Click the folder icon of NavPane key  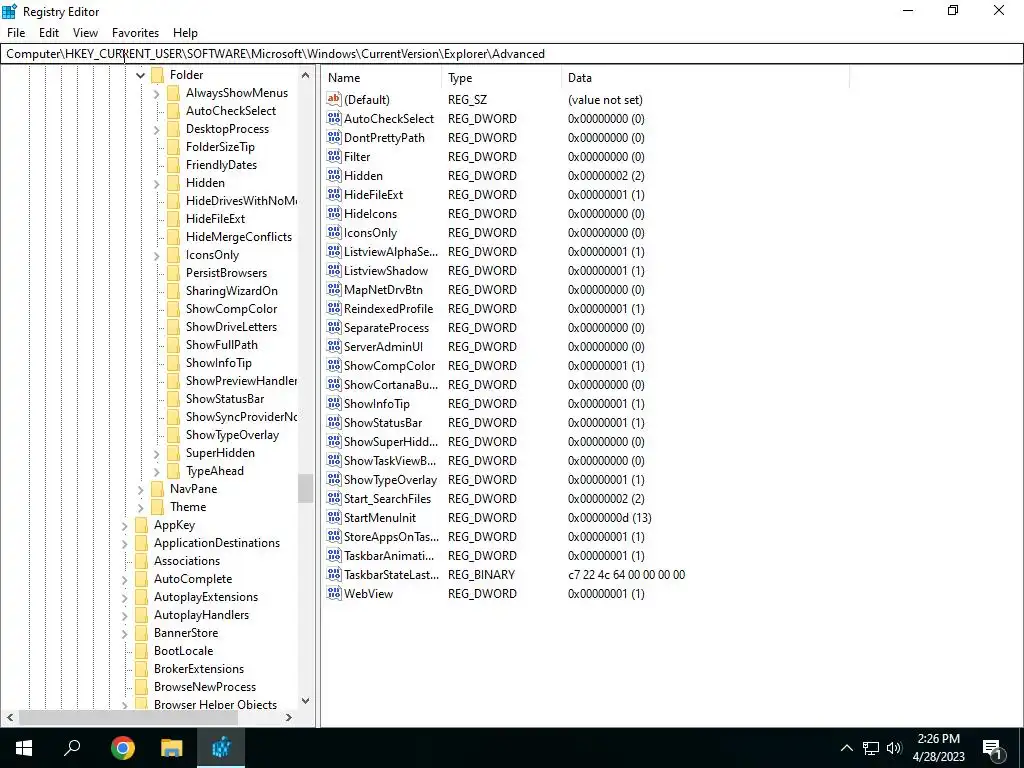pyautogui.click(x=157, y=488)
